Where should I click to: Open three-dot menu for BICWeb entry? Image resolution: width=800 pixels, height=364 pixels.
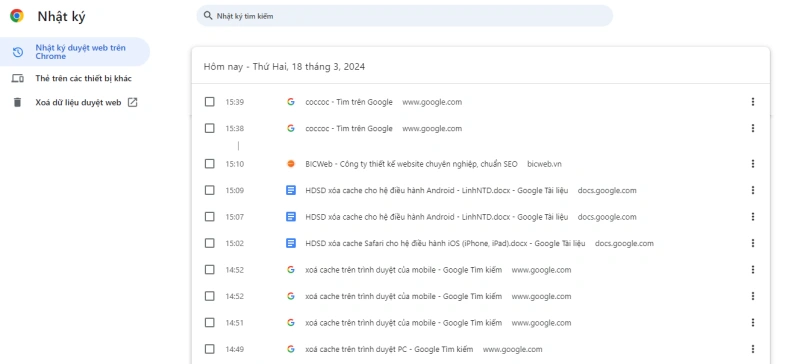(753, 164)
